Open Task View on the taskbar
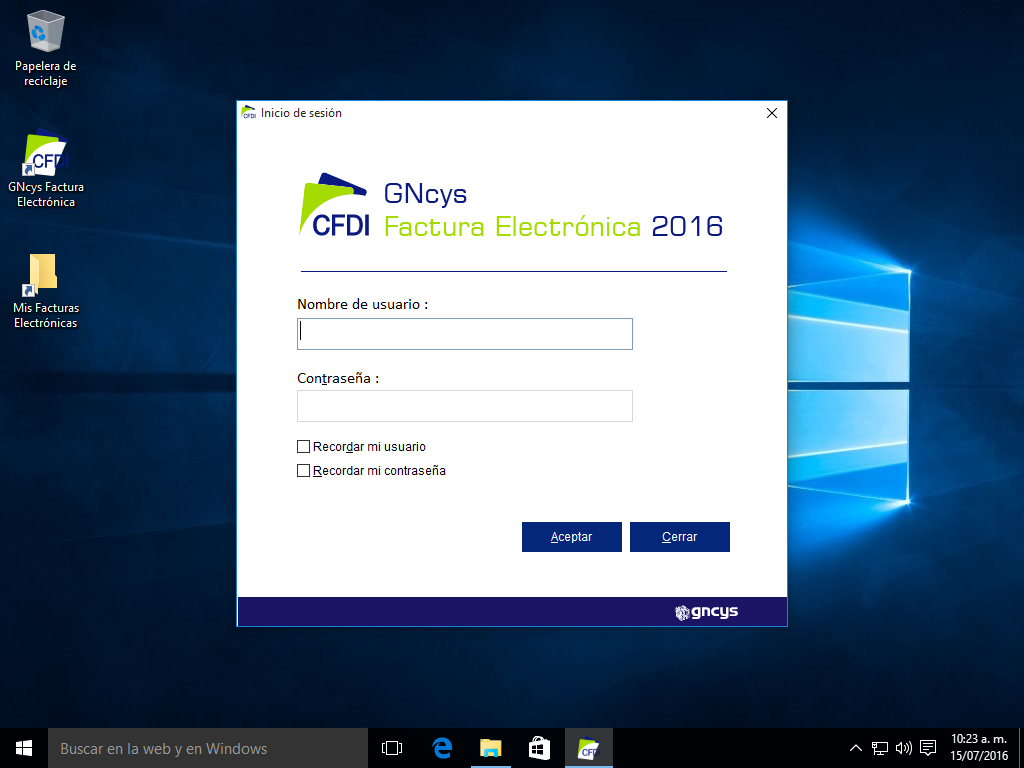Viewport: 1024px width, 768px height. [x=392, y=748]
